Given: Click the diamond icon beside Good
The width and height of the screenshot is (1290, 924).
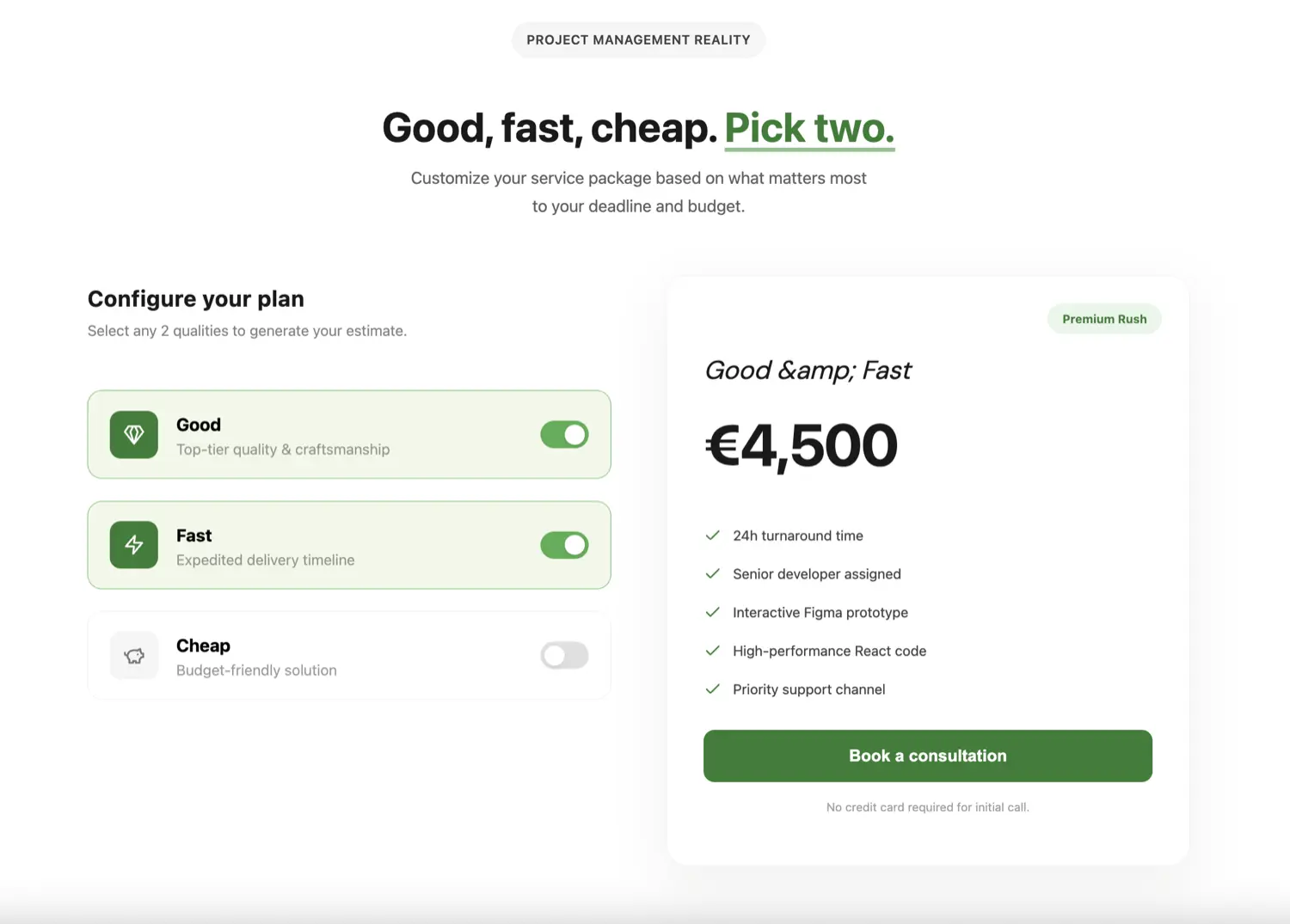Looking at the screenshot, I should [133, 434].
